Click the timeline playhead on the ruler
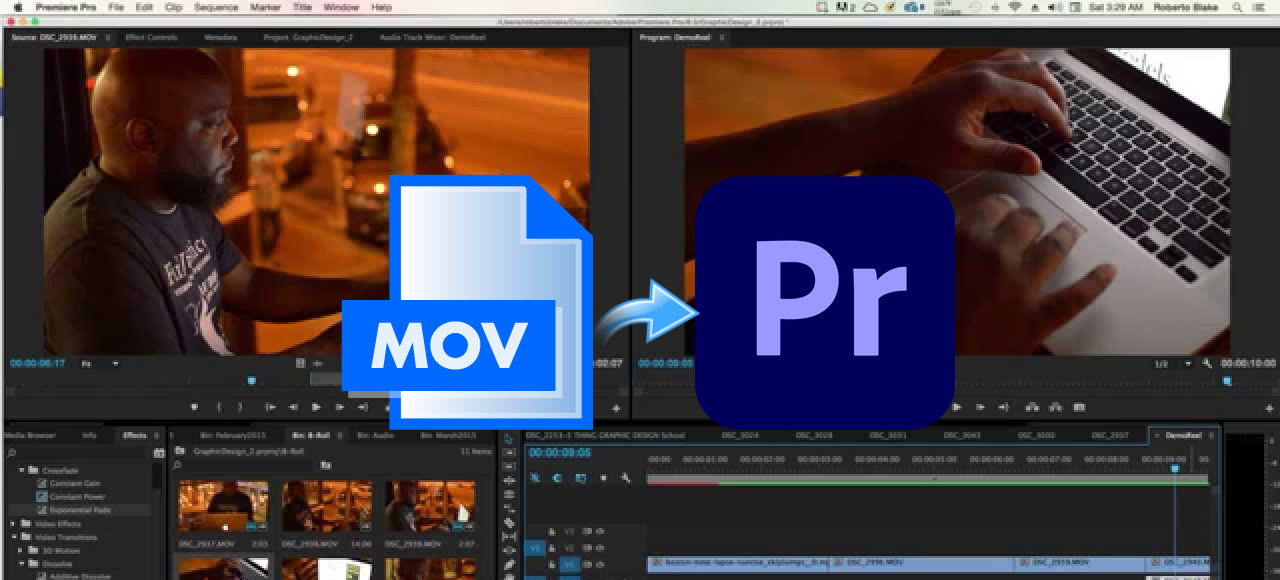 1175,467
